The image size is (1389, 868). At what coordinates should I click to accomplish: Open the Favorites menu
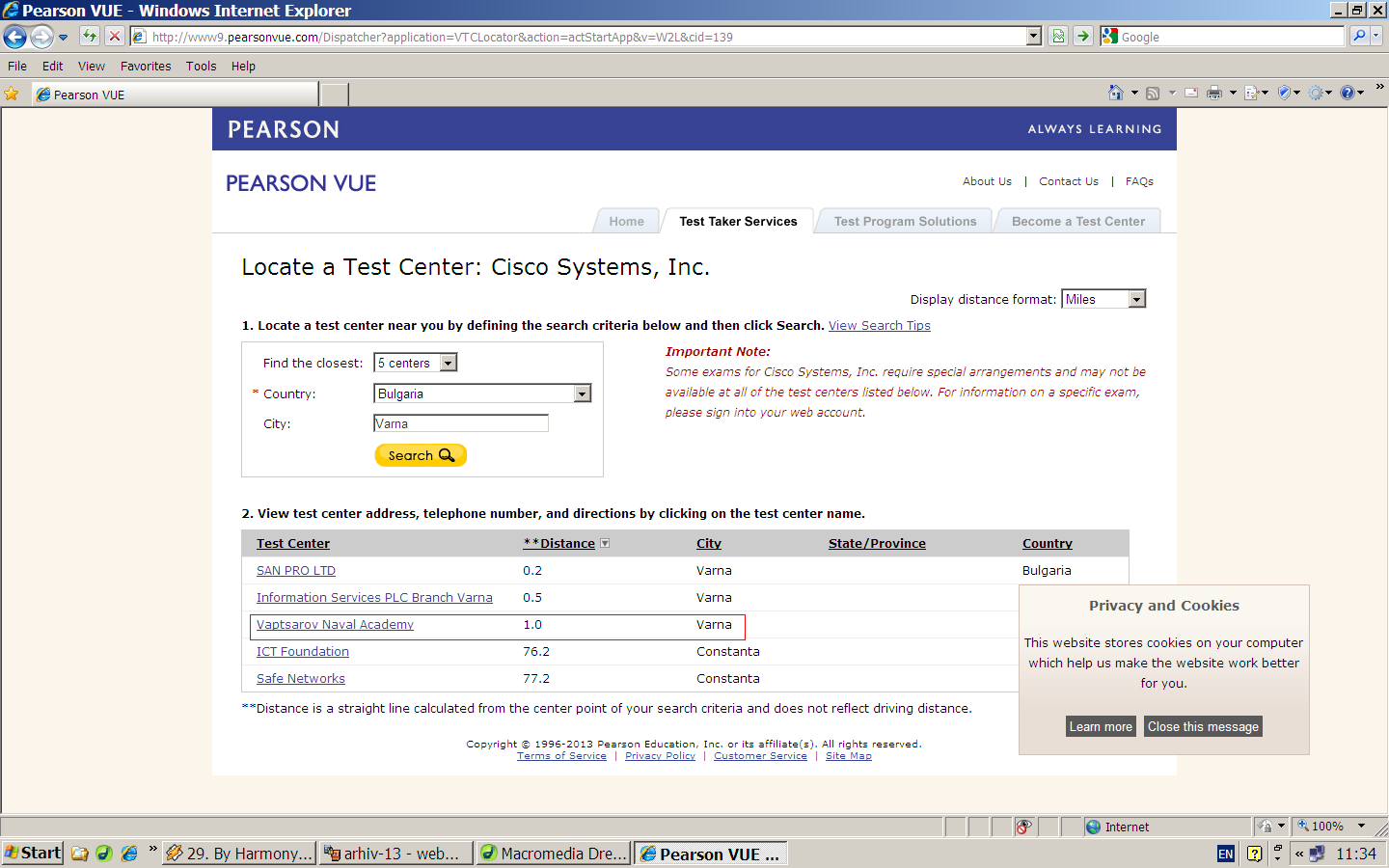146,66
